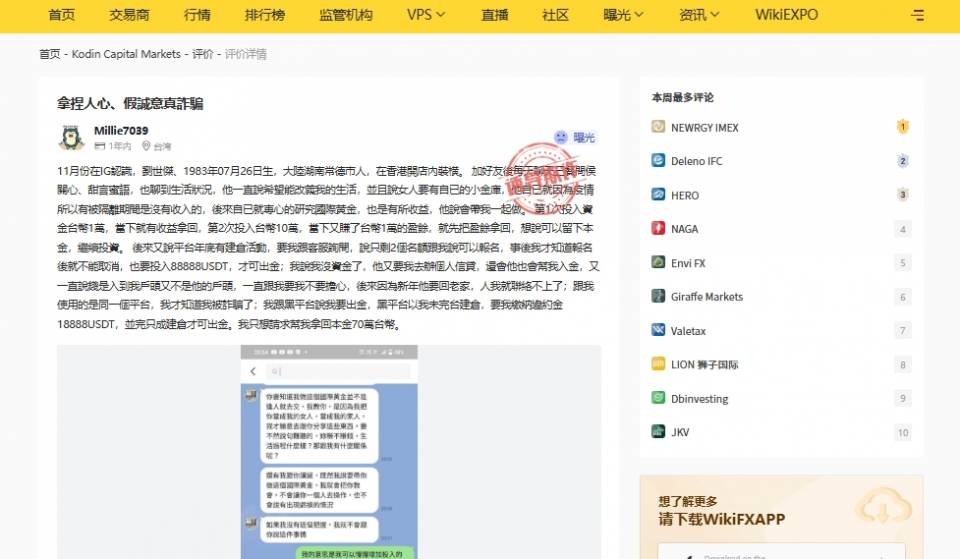Click the 请下载WikiFXAPP banner text

722,519
